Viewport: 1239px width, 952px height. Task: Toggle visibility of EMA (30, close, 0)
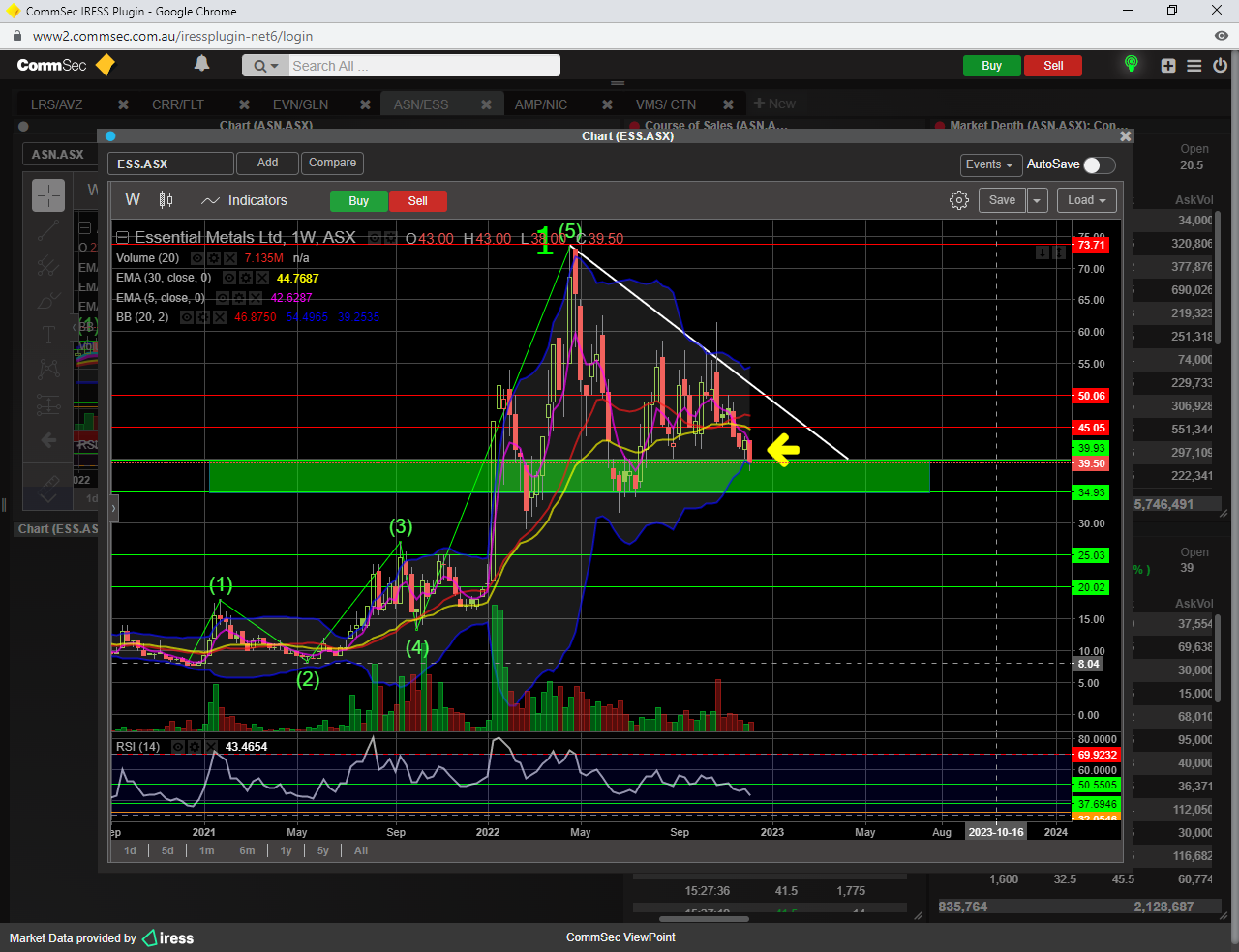click(229, 278)
